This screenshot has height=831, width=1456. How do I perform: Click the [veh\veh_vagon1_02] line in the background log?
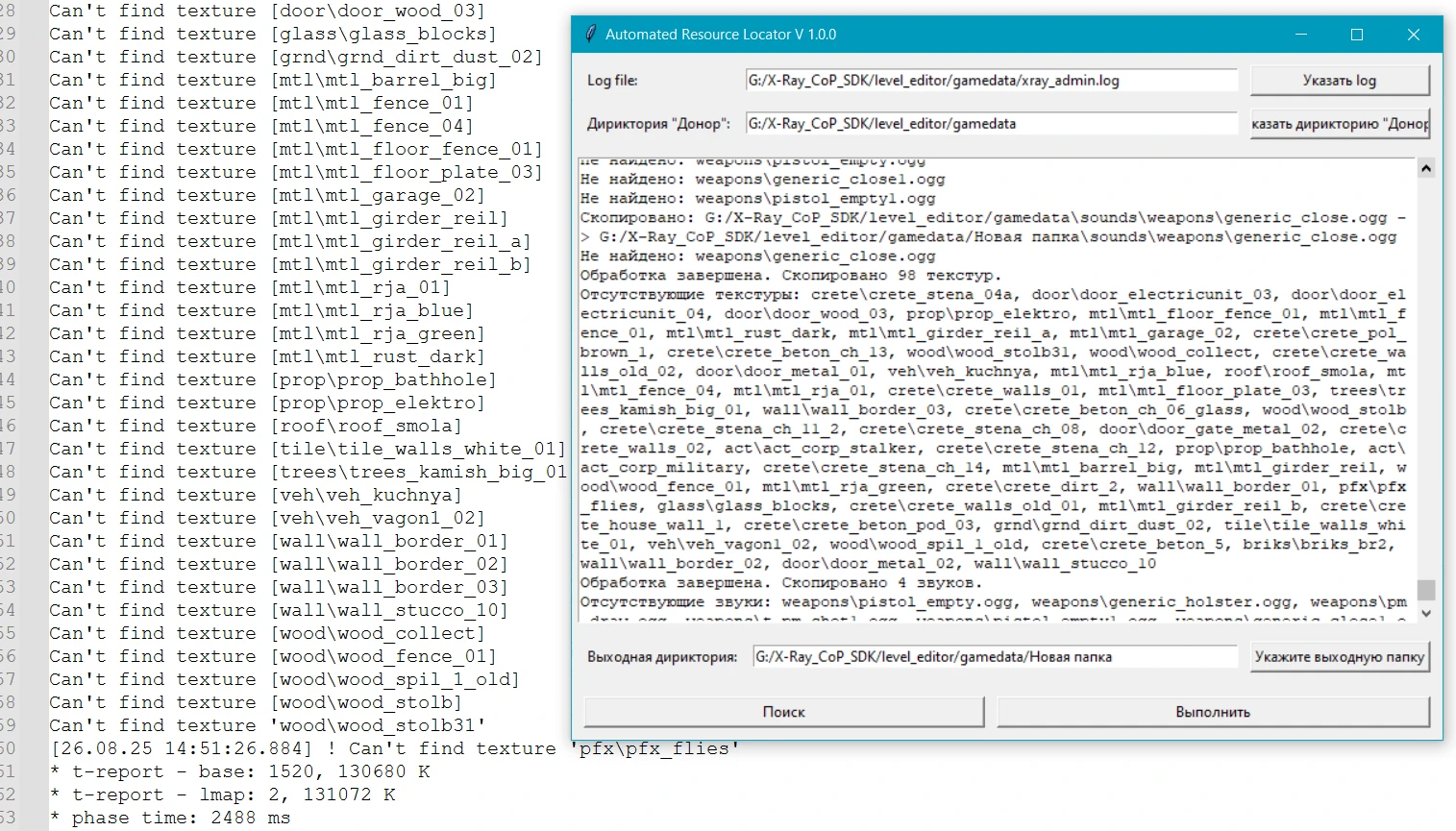[267, 519]
